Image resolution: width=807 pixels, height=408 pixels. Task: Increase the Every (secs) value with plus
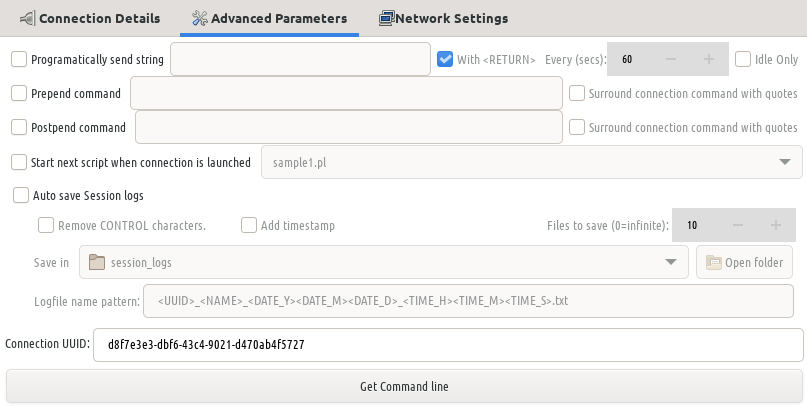[x=709, y=59]
